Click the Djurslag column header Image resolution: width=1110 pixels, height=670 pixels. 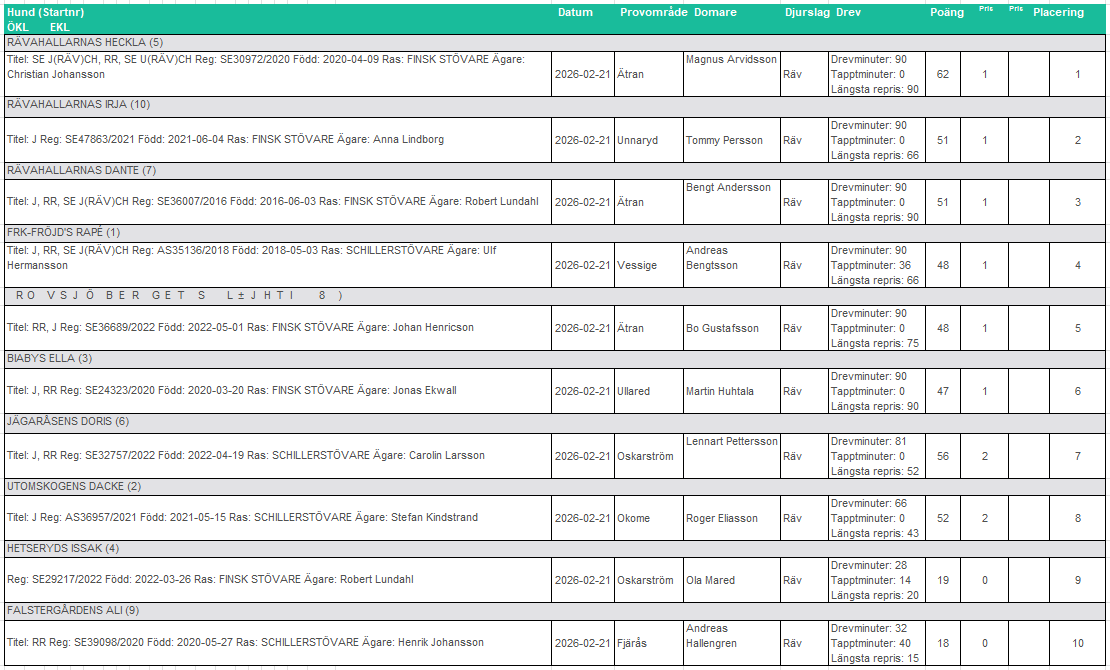click(x=807, y=13)
